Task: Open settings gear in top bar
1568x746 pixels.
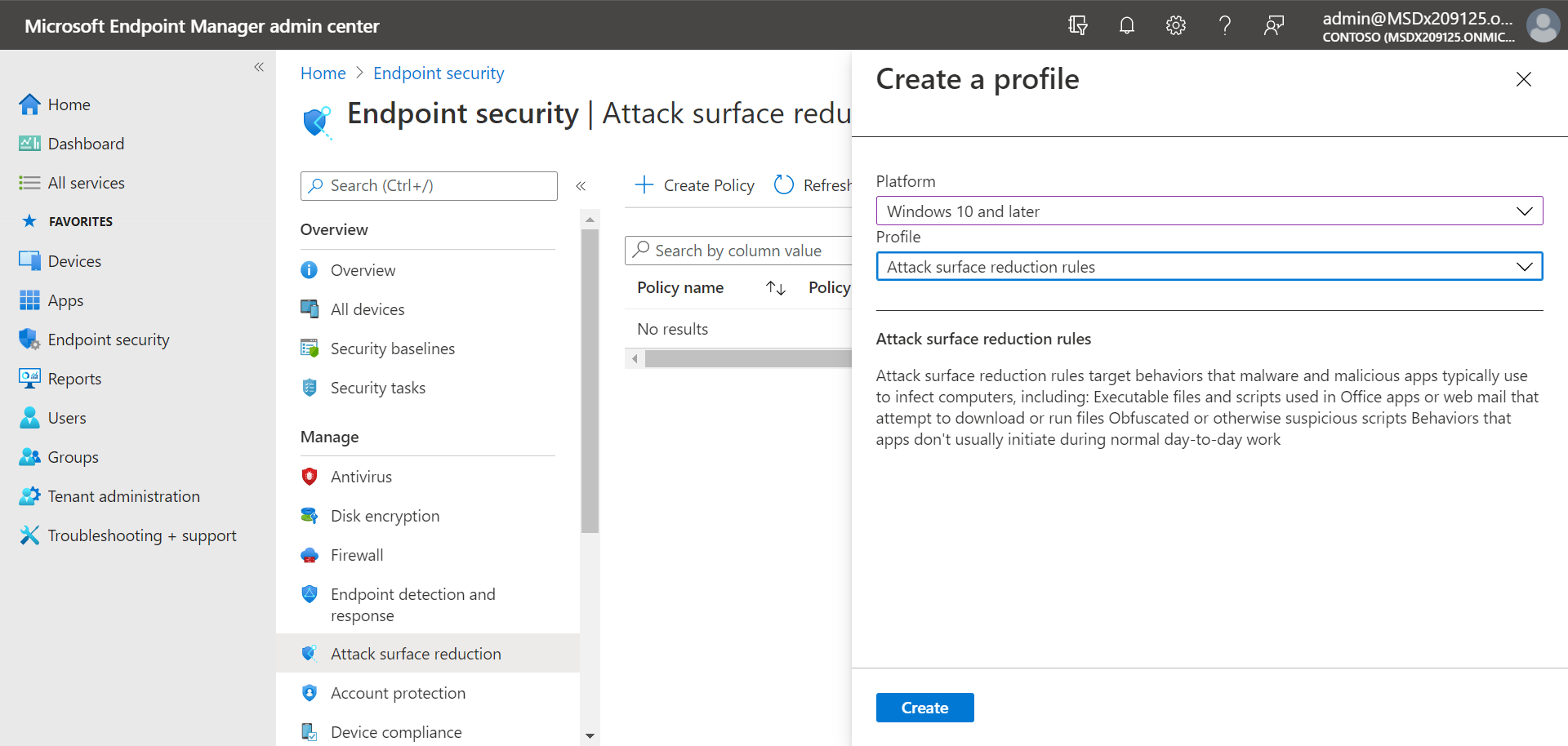Action: click(x=1176, y=25)
